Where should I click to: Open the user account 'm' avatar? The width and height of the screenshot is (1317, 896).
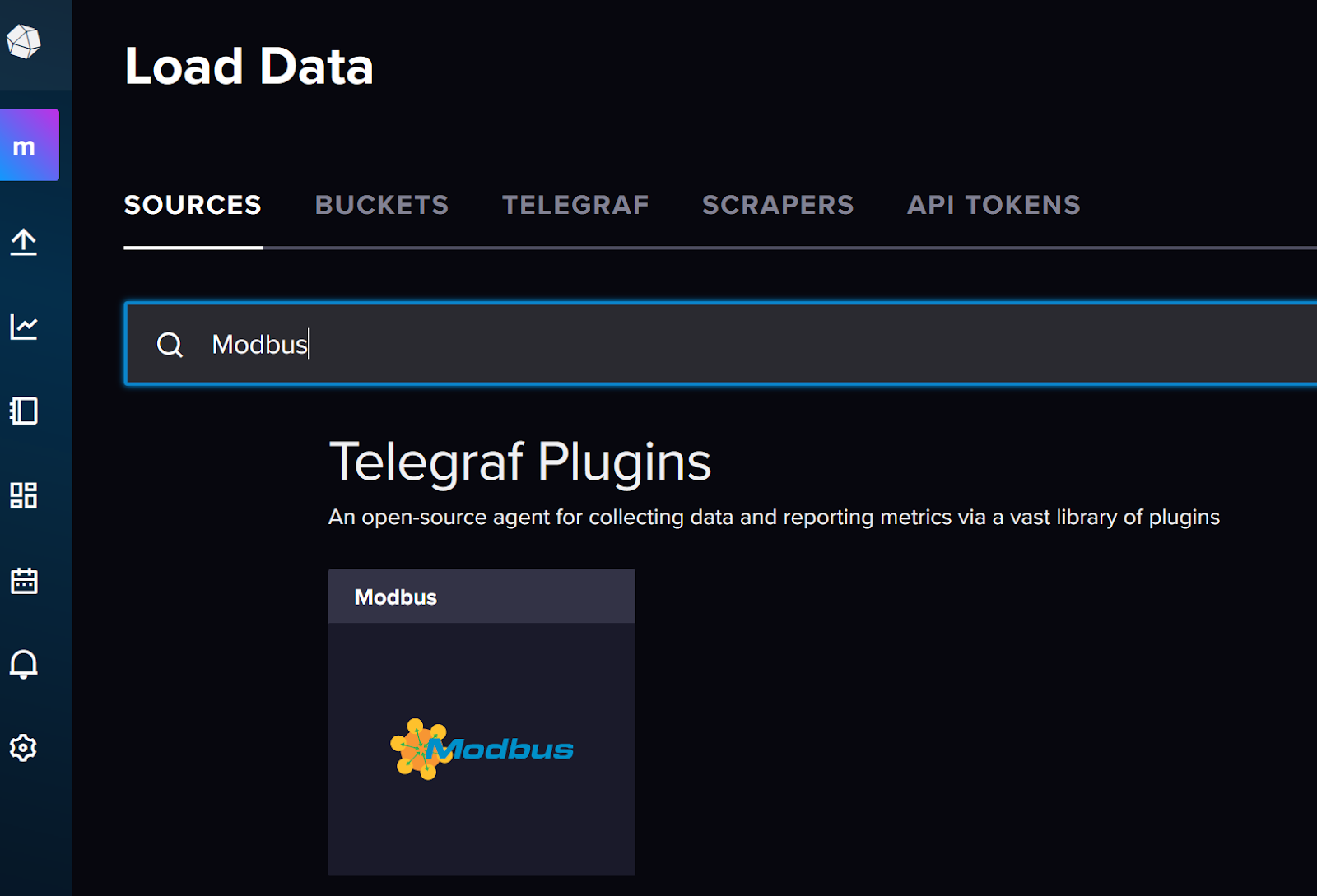tap(30, 146)
